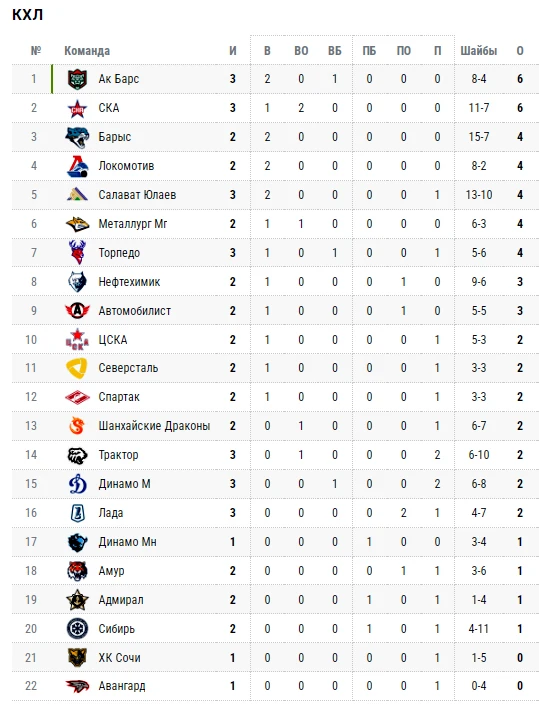539x706 pixels.
Task: Click the Торпедо deer logo
Action: pyautogui.click(x=77, y=253)
